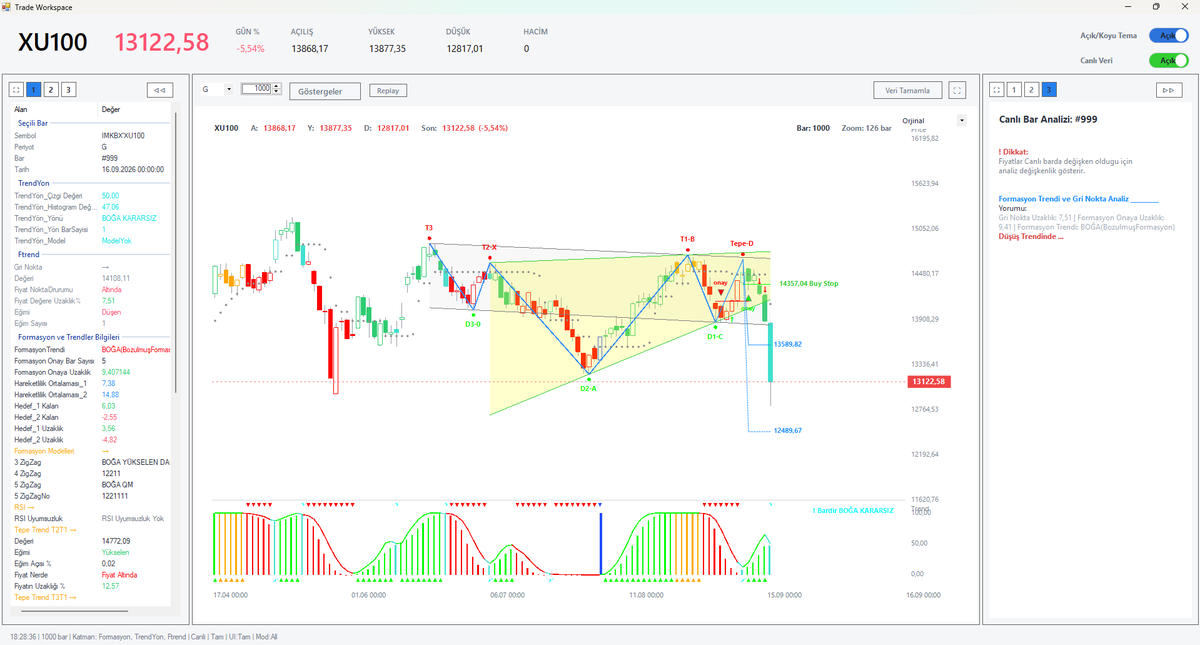Click the Tepe Trend T2T1 row

92,529
